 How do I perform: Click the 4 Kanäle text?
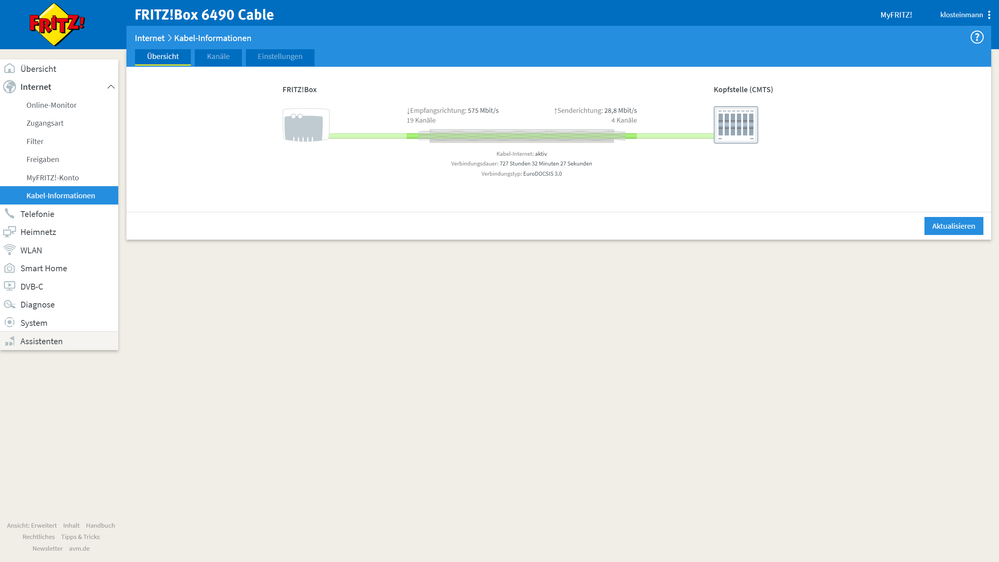point(624,120)
